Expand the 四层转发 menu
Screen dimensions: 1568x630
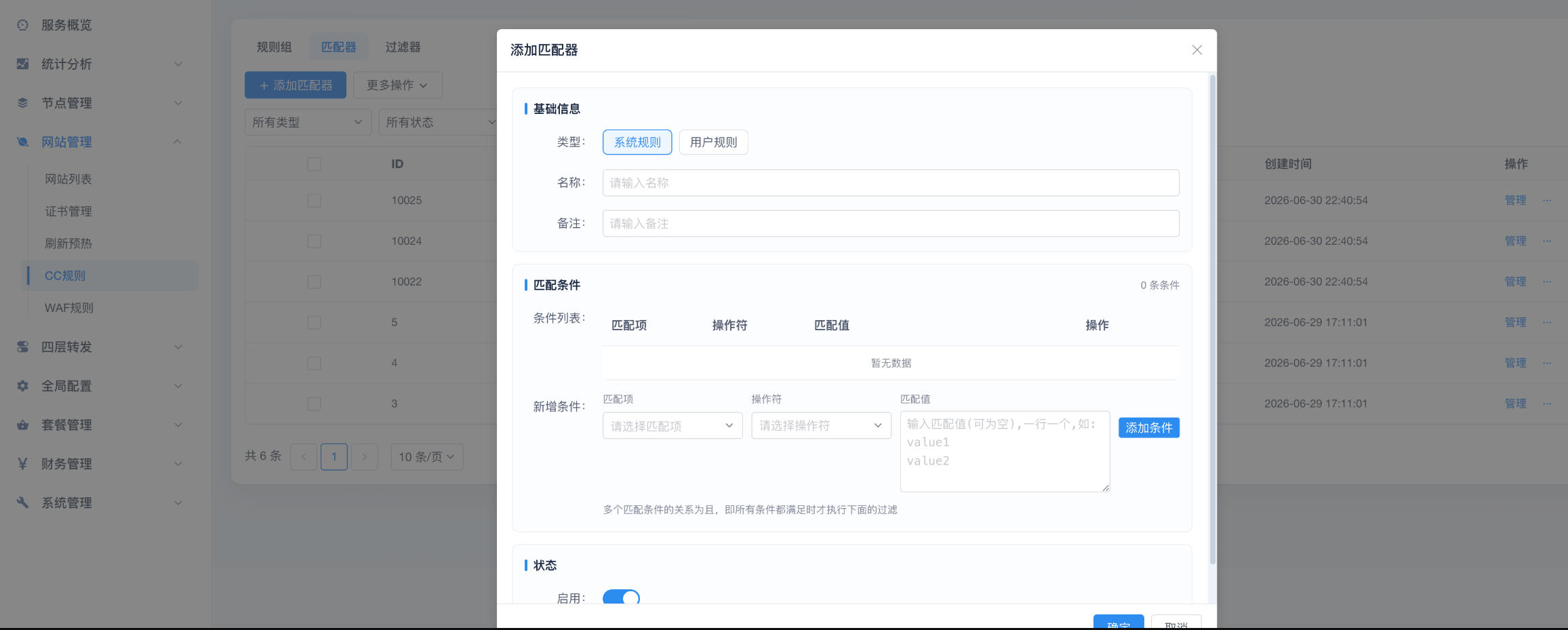coord(178,347)
